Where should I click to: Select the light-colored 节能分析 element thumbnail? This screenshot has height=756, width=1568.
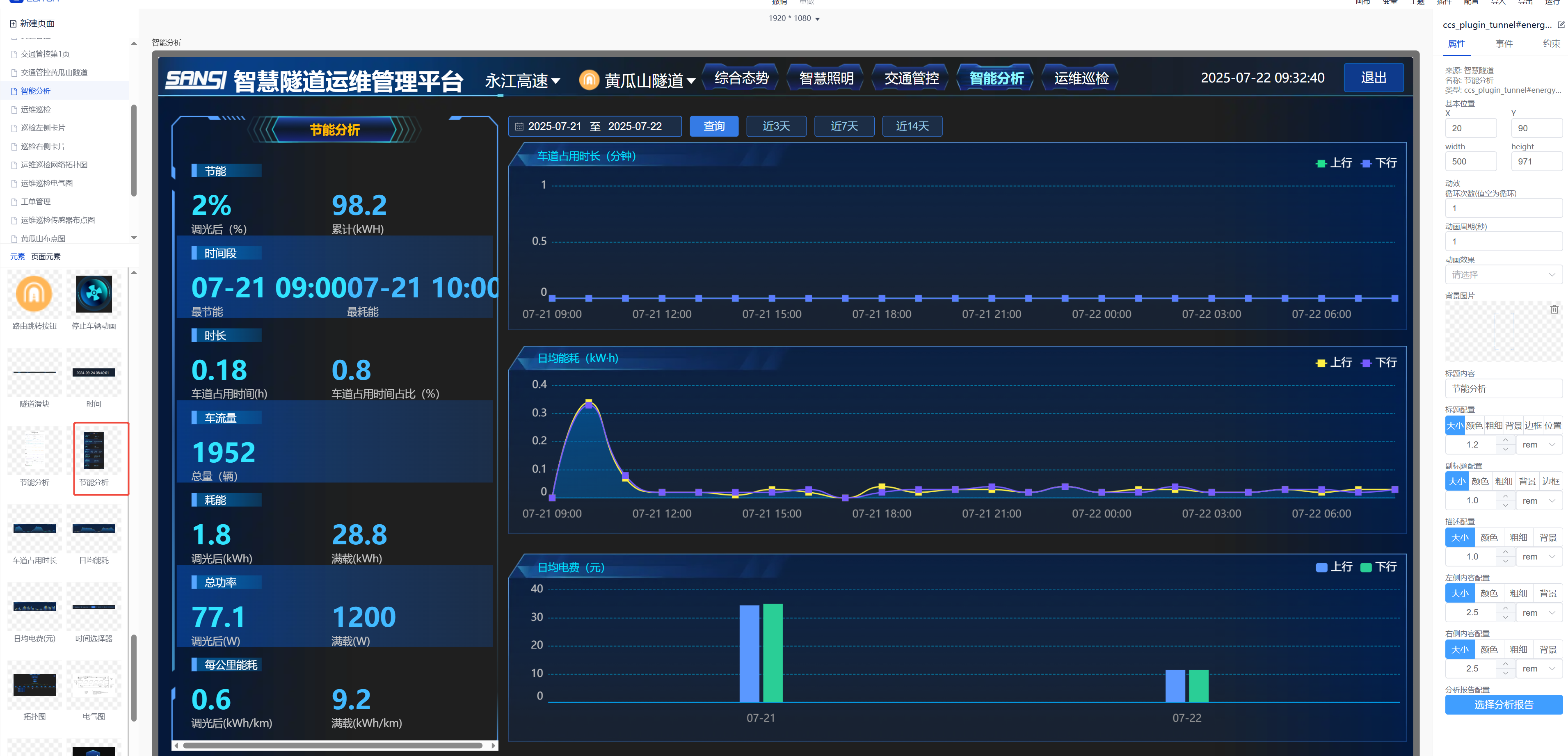click(x=34, y=450)
